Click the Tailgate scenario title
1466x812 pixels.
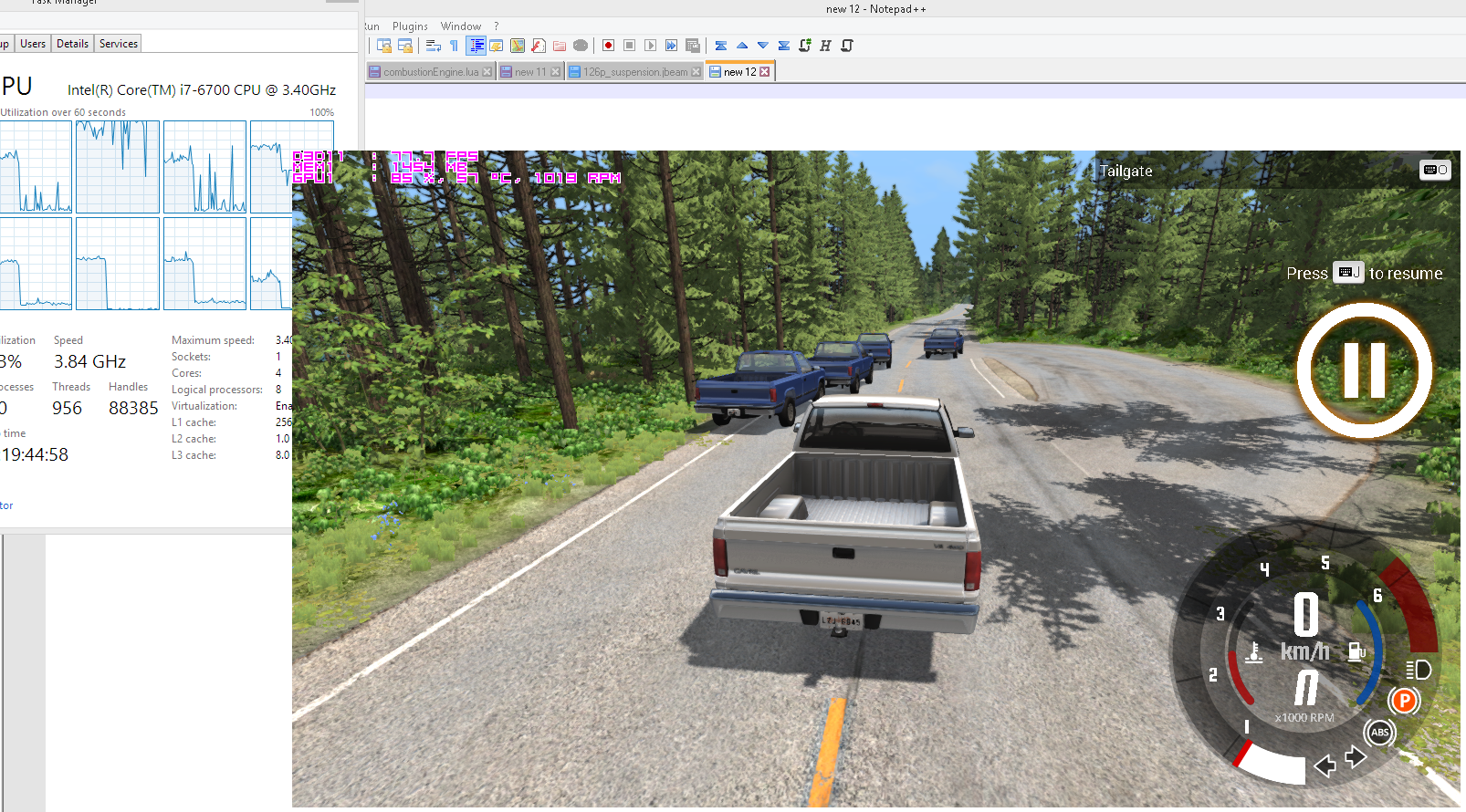coord(1126,171)
